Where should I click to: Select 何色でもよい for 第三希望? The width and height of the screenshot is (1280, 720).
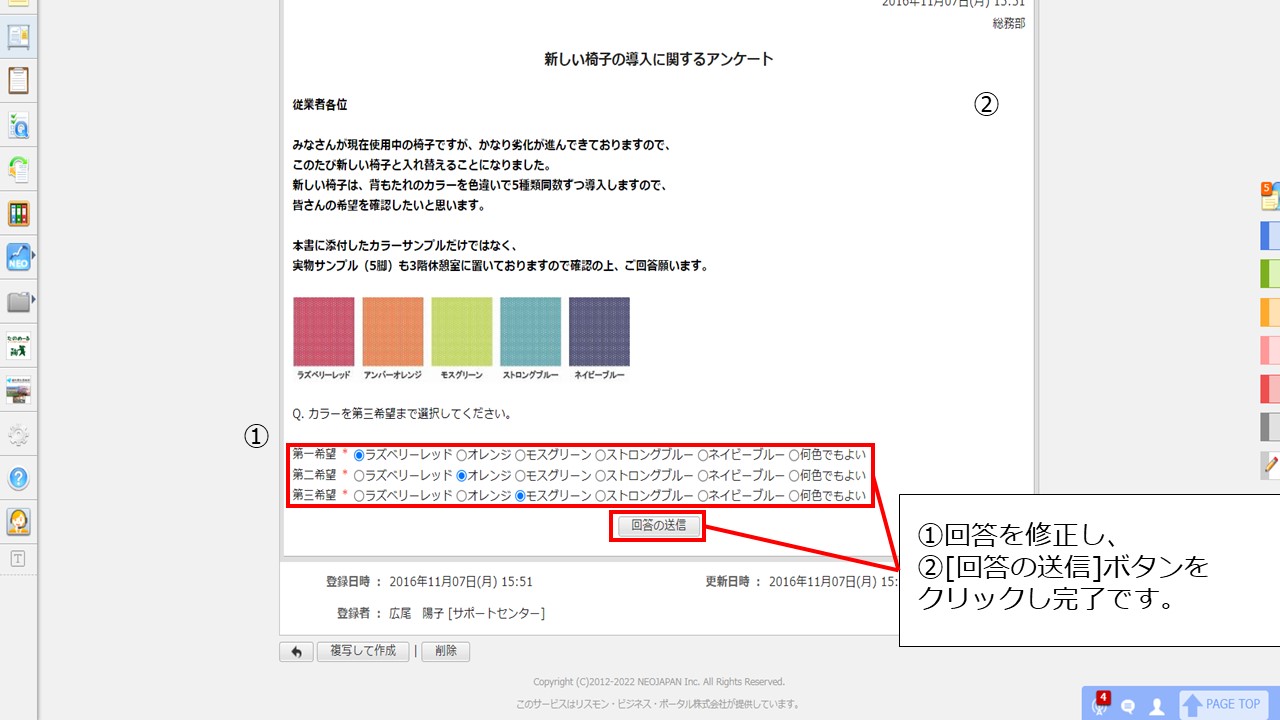(x=794, y=496)
